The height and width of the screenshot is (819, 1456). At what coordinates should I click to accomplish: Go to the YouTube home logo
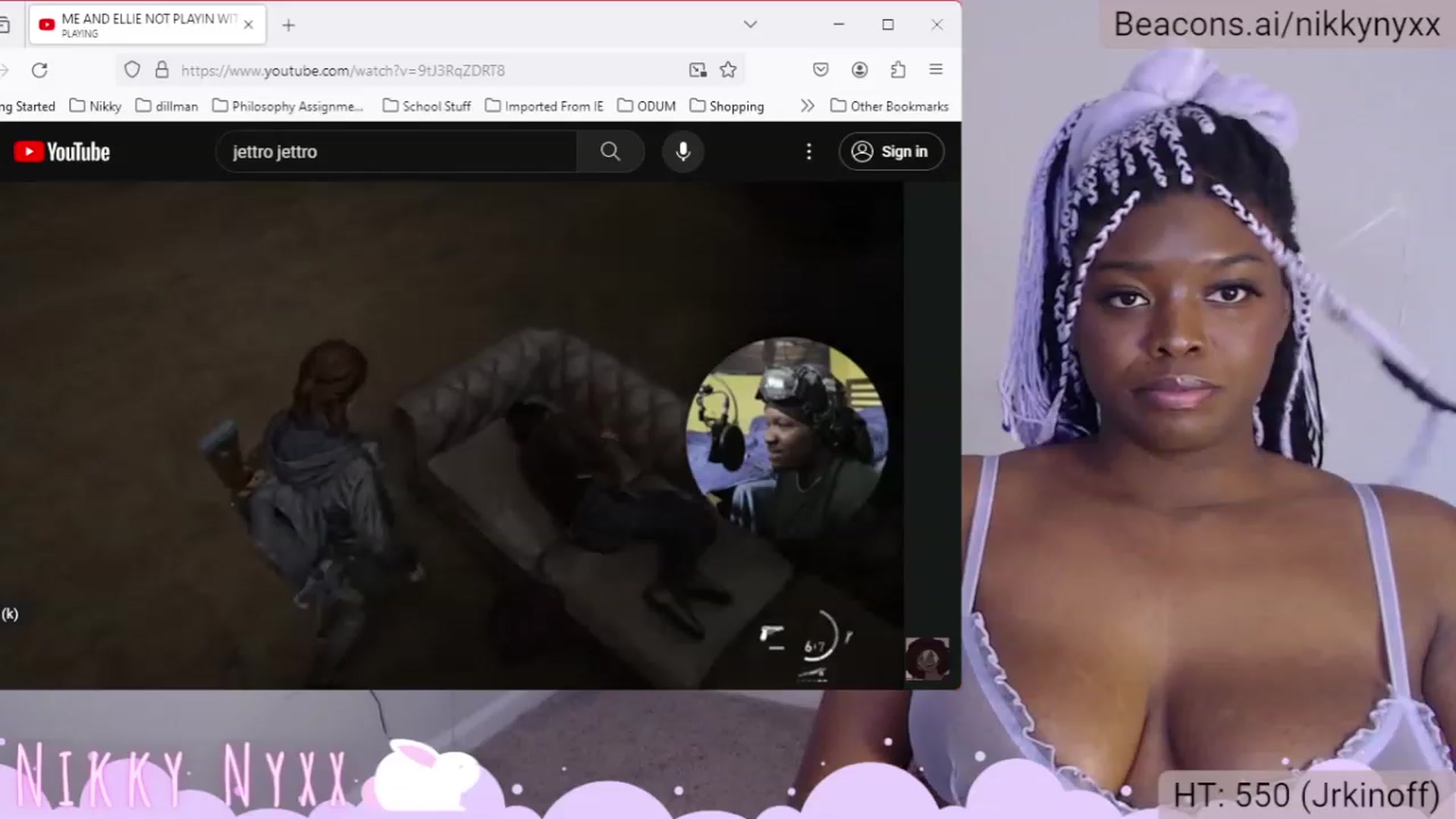click(x=62, y=152)
